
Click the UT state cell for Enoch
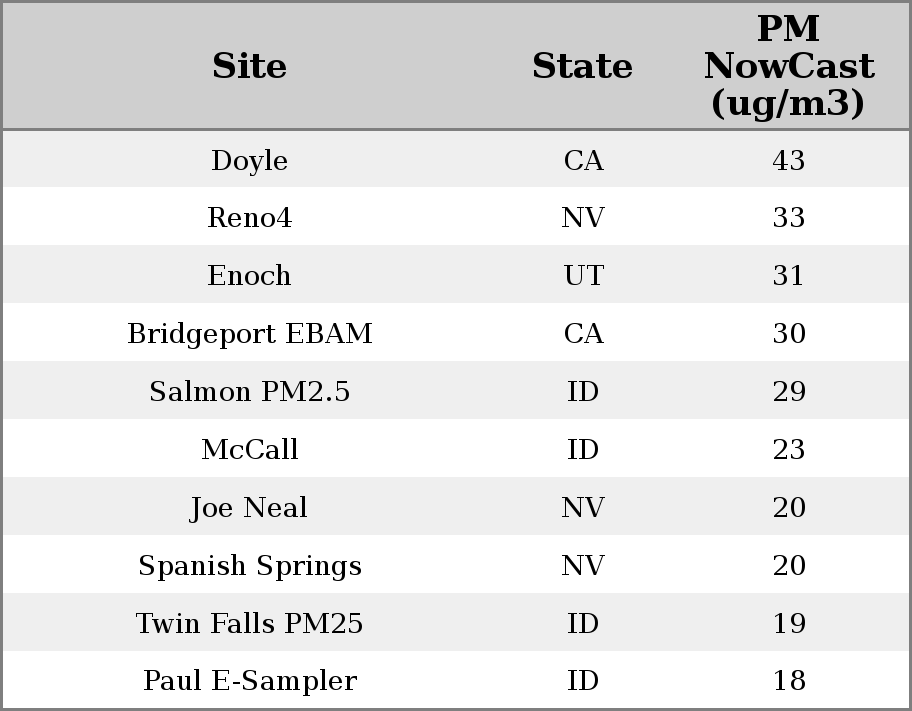click(583, 276)
